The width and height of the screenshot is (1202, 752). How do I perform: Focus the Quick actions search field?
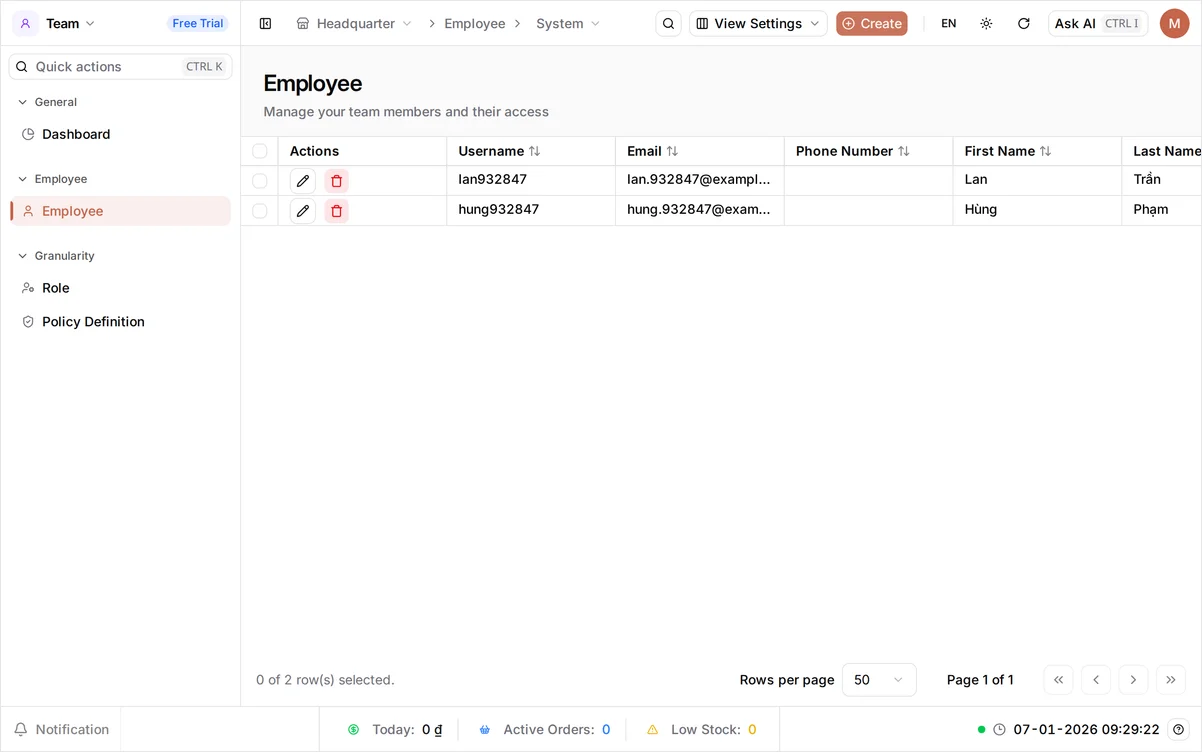click(x=120, y=67)
